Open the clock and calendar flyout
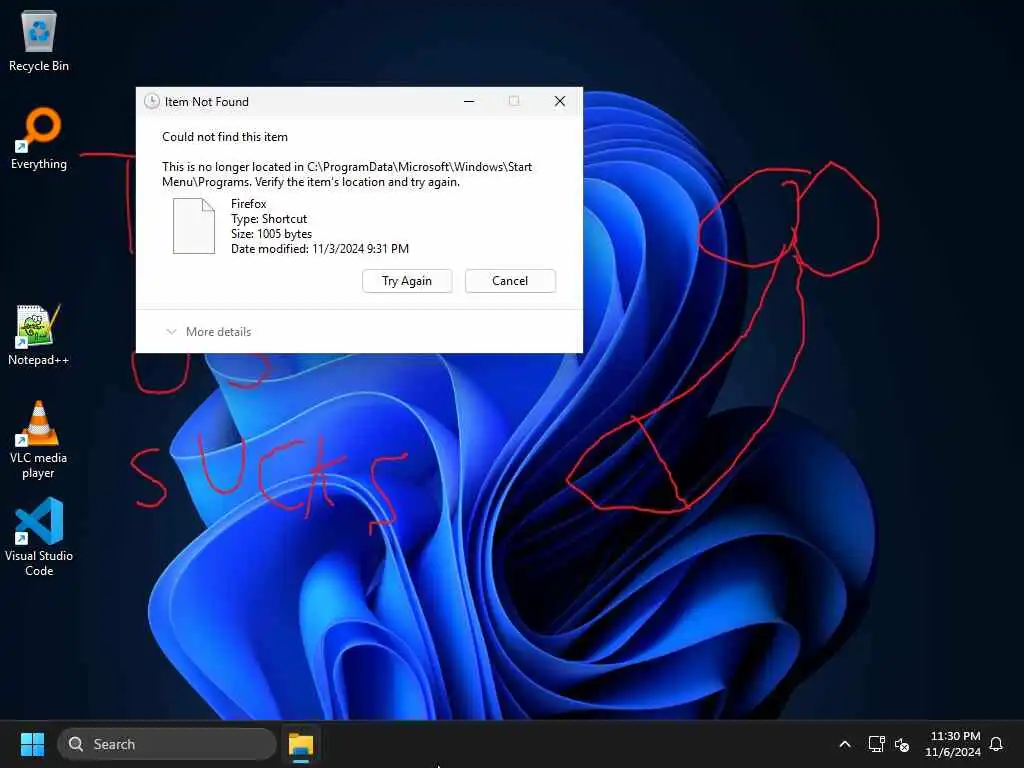The width and height of the screenshot is (1024, 768). 953,744
